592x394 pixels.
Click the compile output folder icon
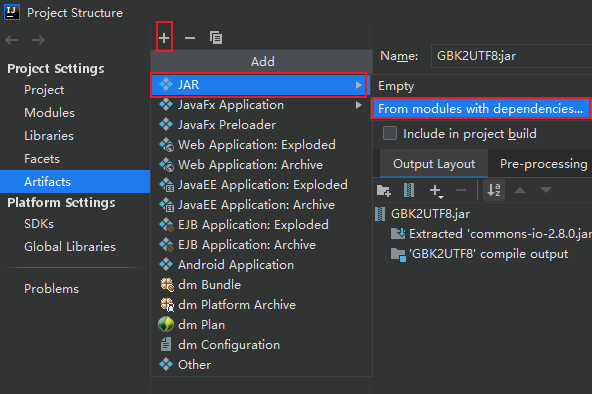[x=398, y=255]
